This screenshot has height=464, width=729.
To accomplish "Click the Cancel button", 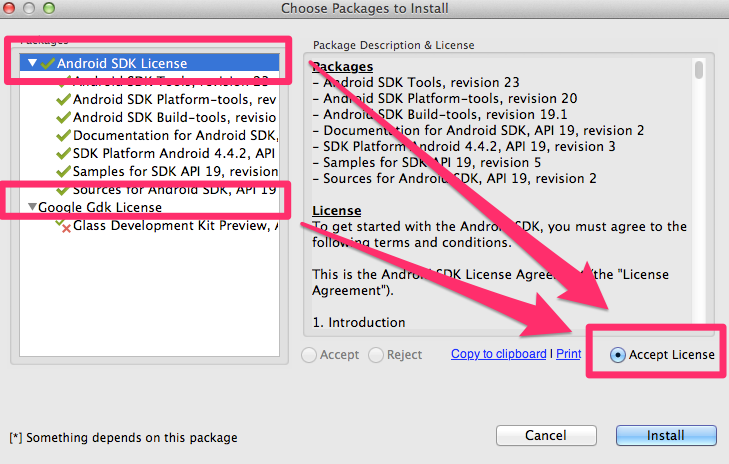I will [x=546, y=436].
